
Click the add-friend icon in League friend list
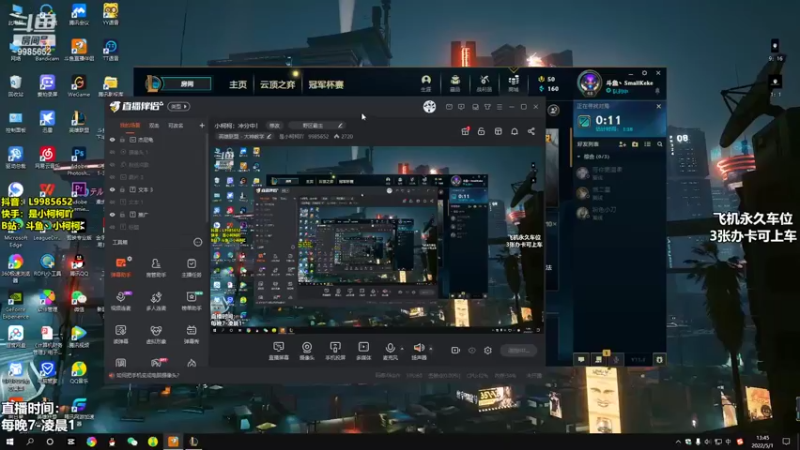(x=622, y=144)
